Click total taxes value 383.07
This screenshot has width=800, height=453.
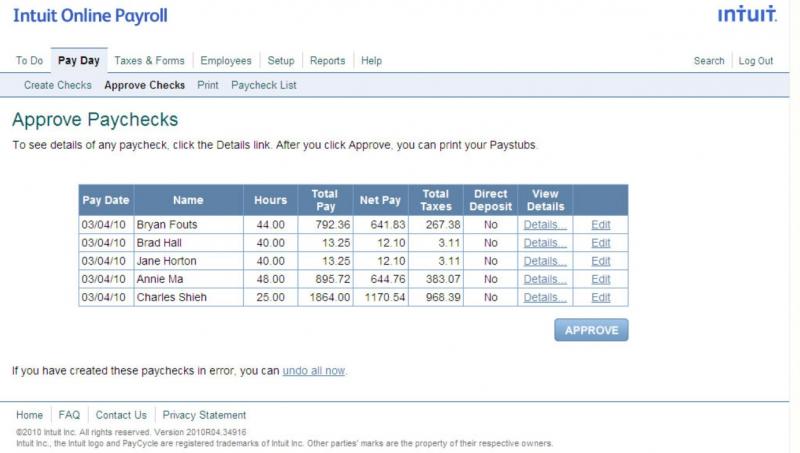pos(443,280)
